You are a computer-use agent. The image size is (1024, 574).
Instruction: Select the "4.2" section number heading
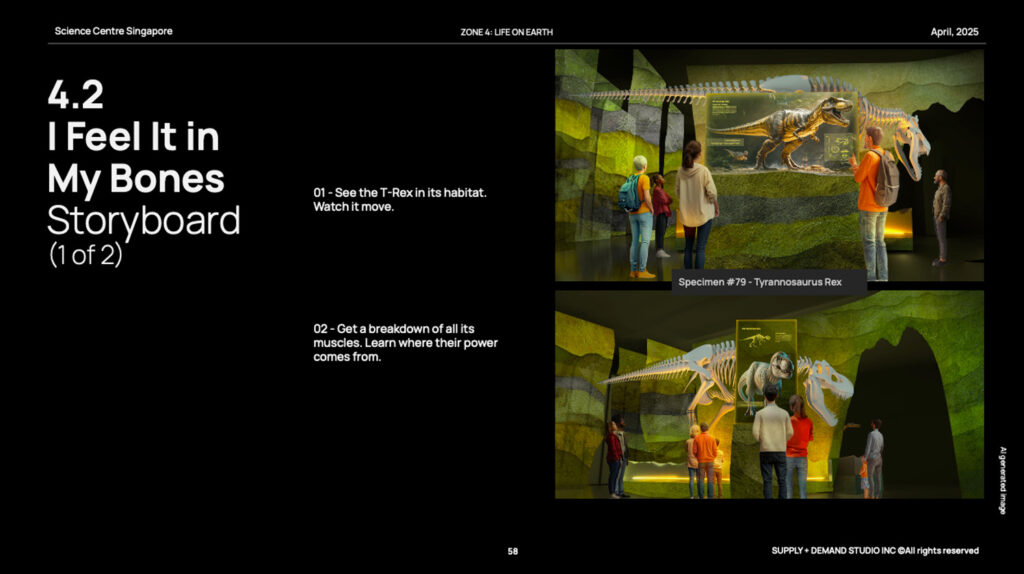tap(76, 96)
